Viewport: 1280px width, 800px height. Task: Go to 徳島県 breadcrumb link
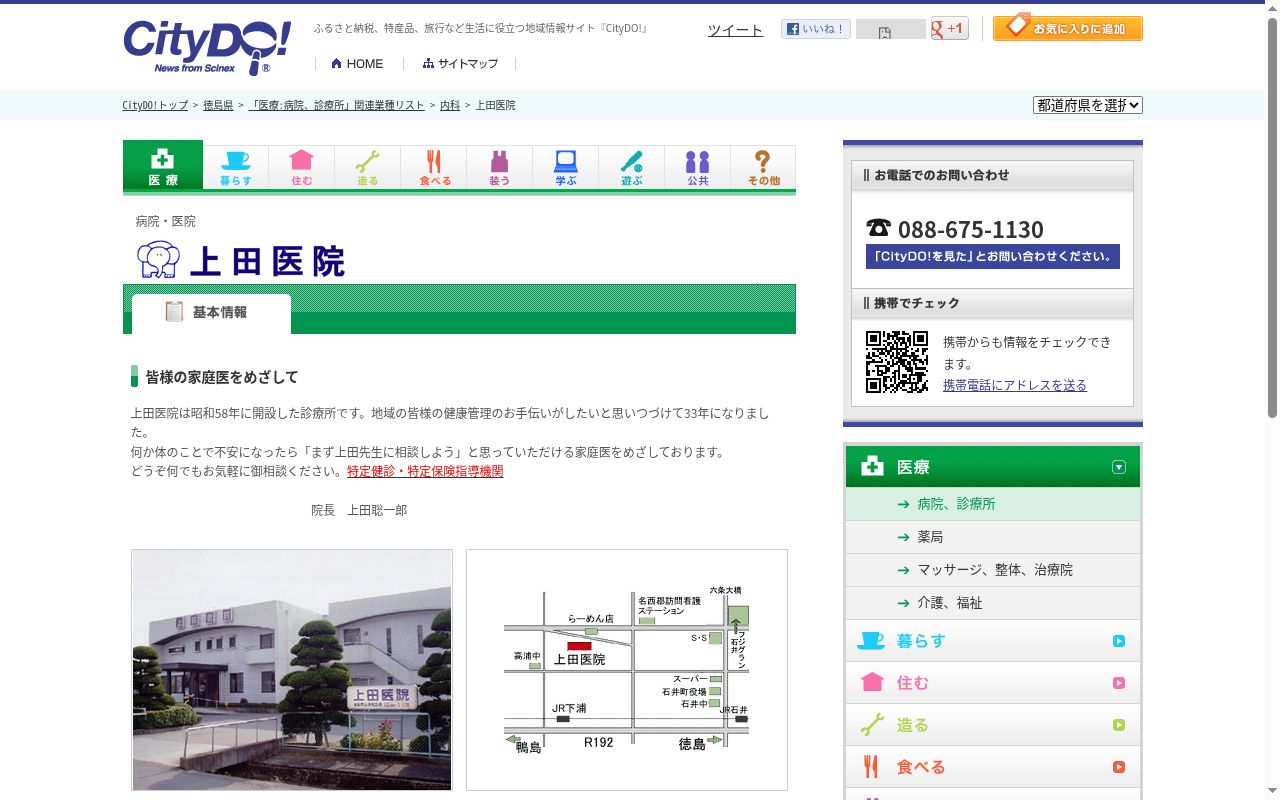click(218, 105)
